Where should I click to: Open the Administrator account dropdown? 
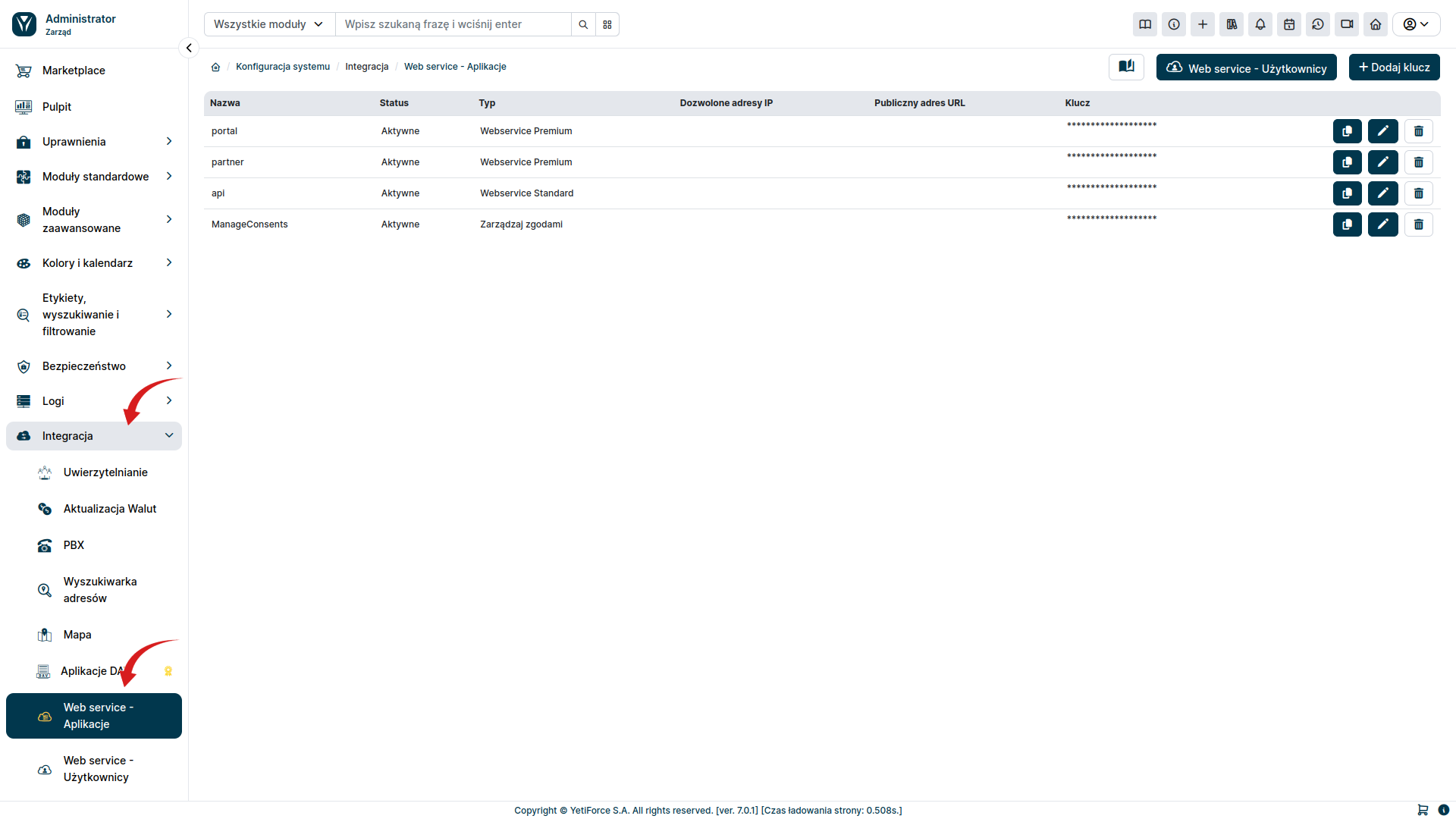[x=1415, y=24]
